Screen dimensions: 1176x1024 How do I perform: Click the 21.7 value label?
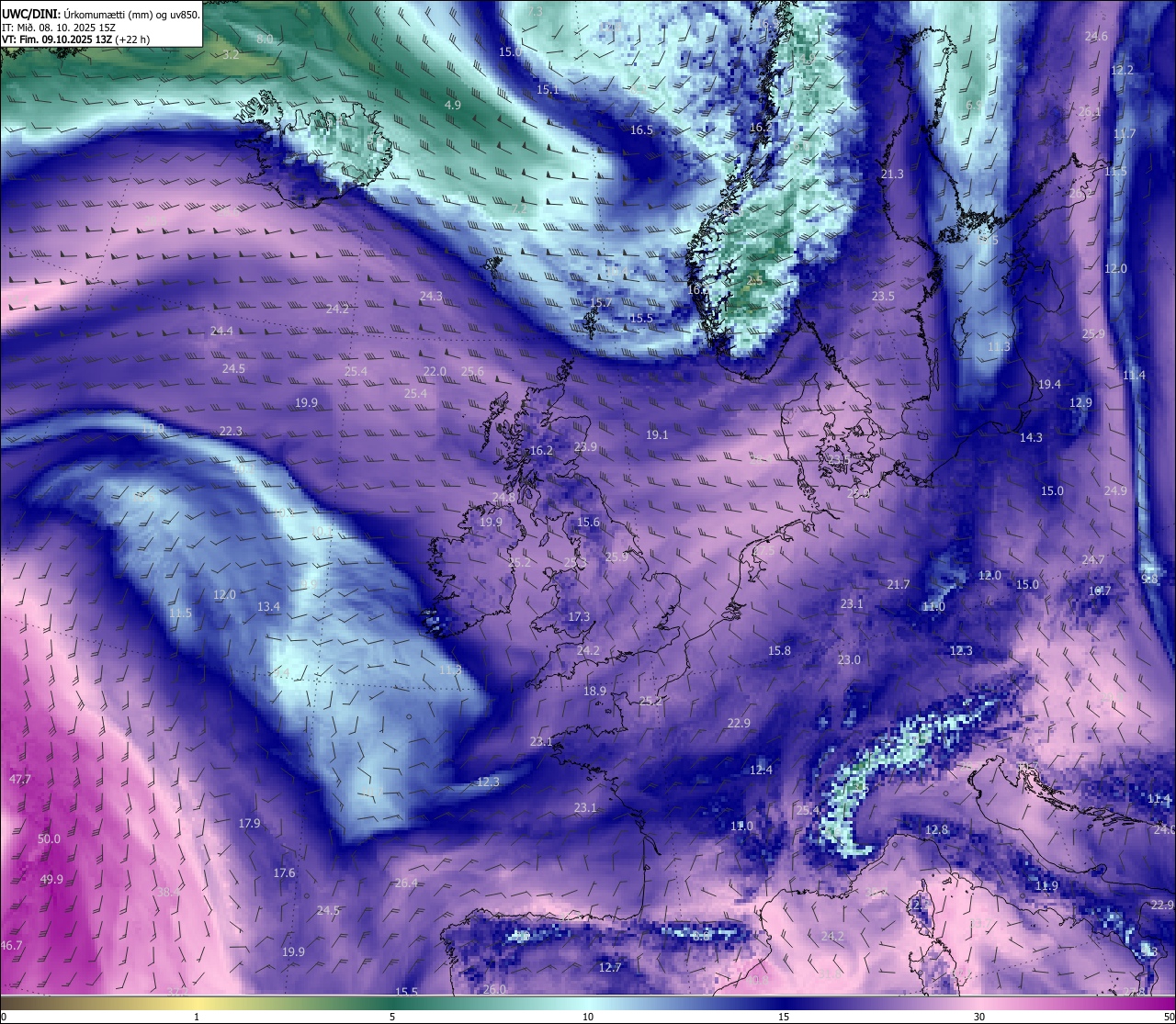tap(899, 585)
